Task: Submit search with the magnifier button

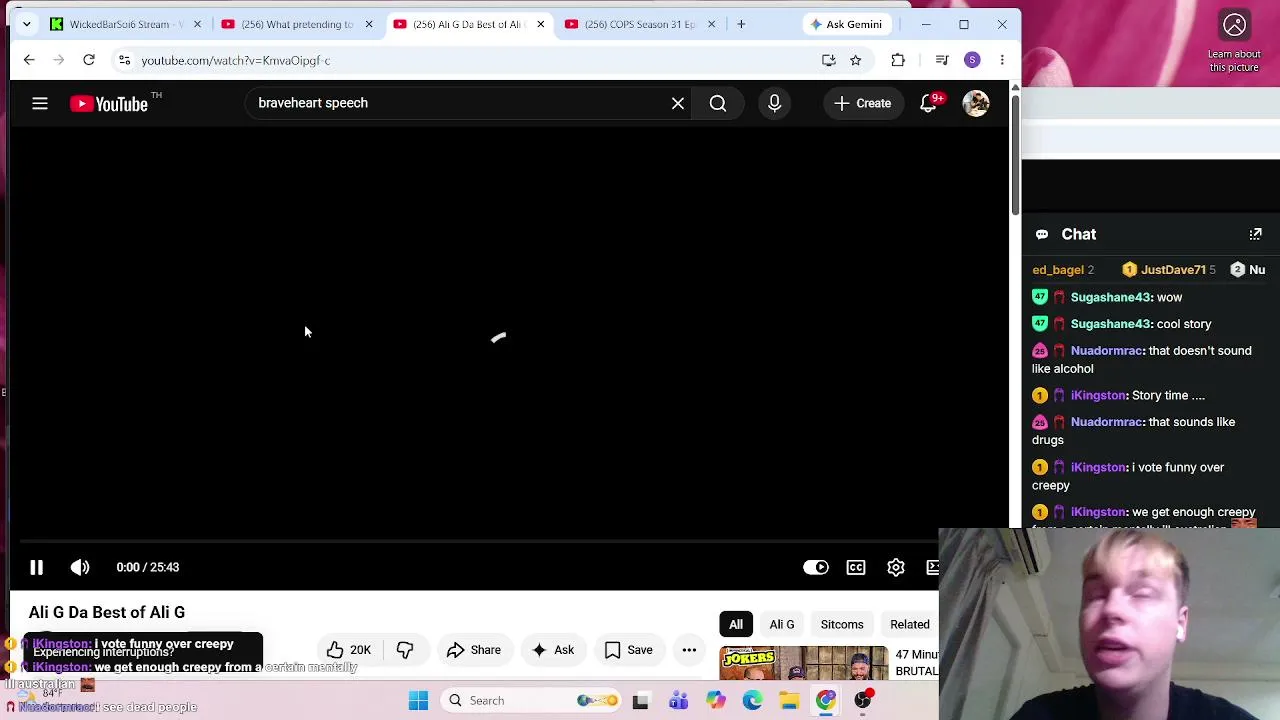Action: click(718, 103)
